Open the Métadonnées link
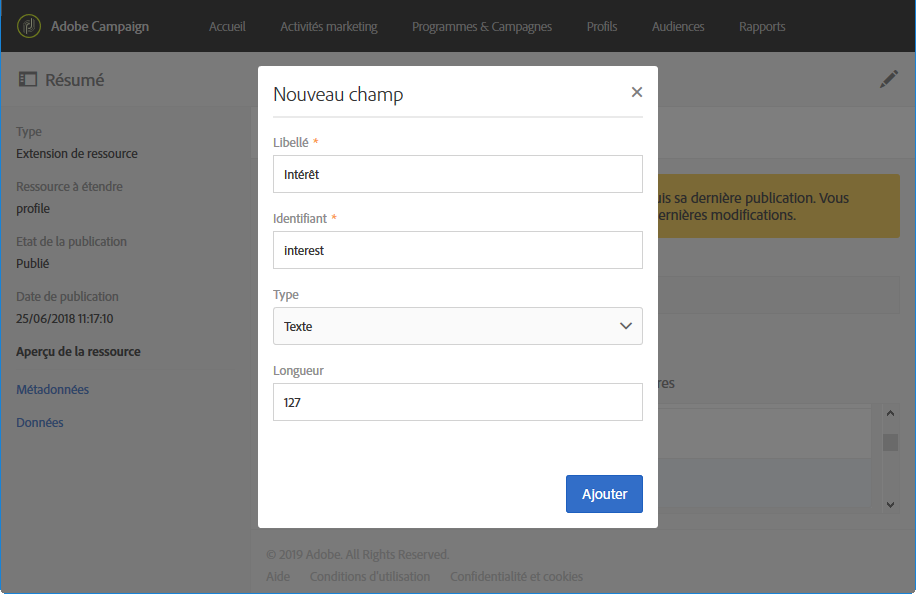This screenshot has width=916, height=594. coord(53,390)
